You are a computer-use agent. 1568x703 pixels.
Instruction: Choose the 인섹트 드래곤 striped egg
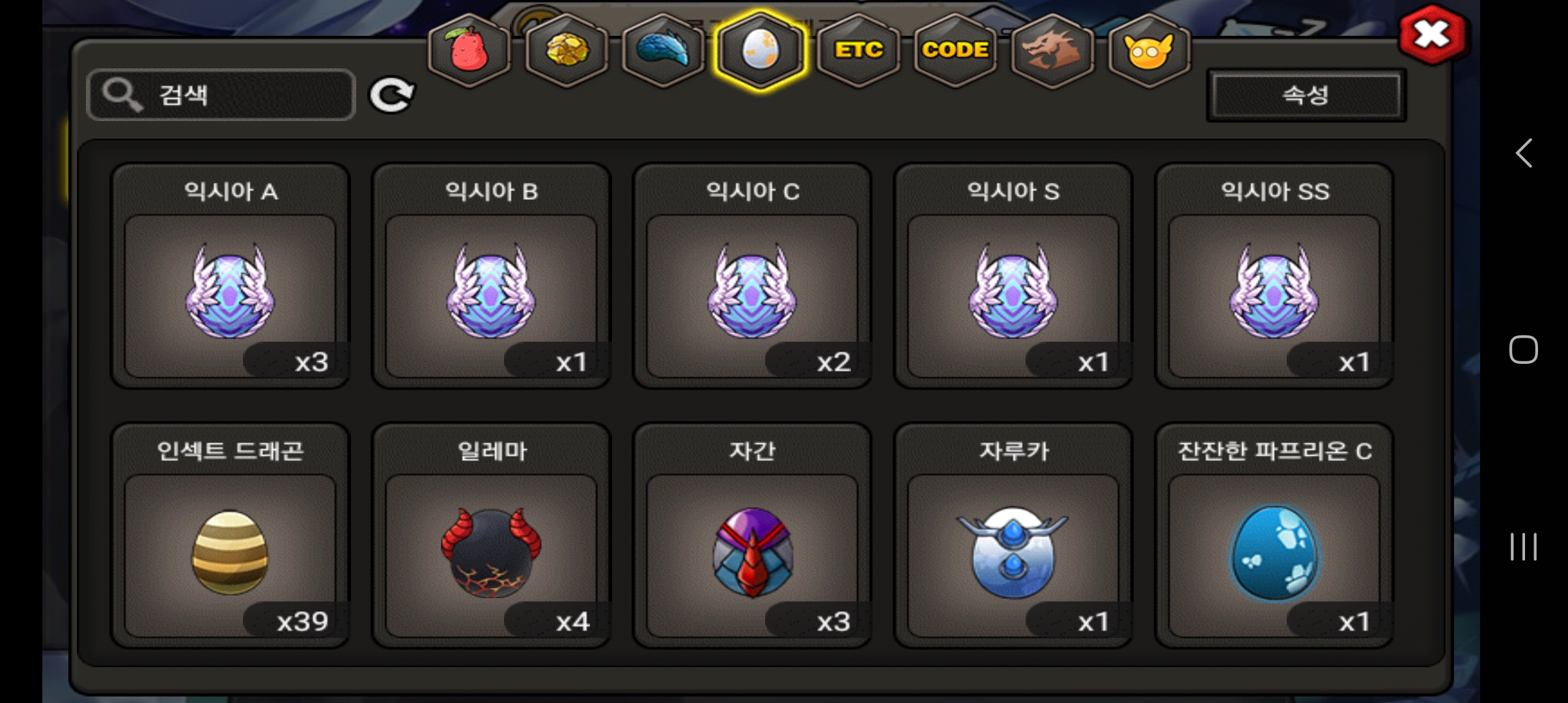click(231, 536)
